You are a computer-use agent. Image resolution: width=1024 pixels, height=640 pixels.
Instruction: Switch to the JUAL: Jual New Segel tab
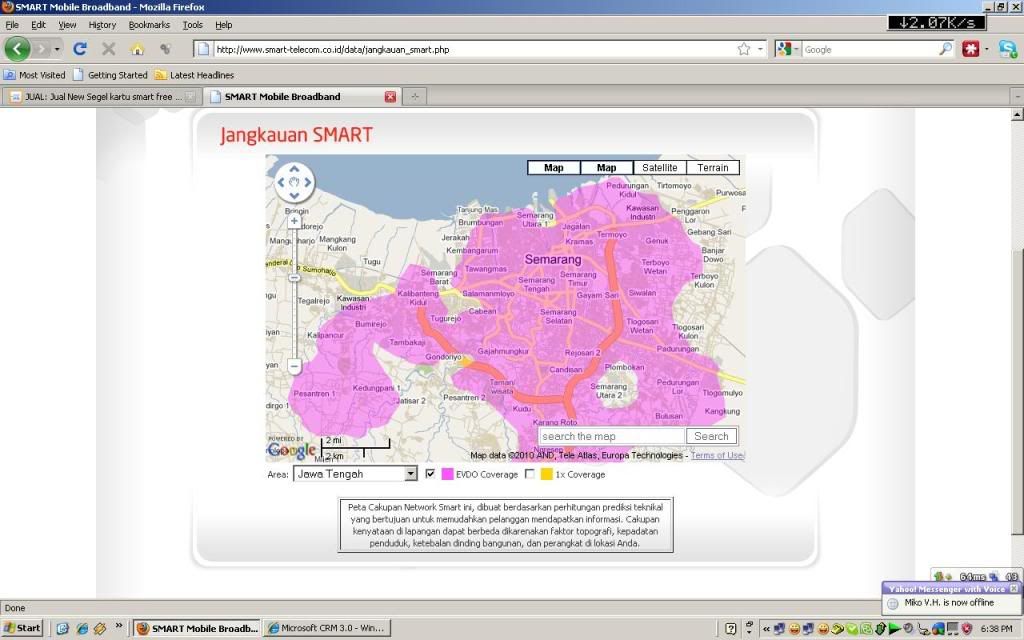[x=100, y=97]
